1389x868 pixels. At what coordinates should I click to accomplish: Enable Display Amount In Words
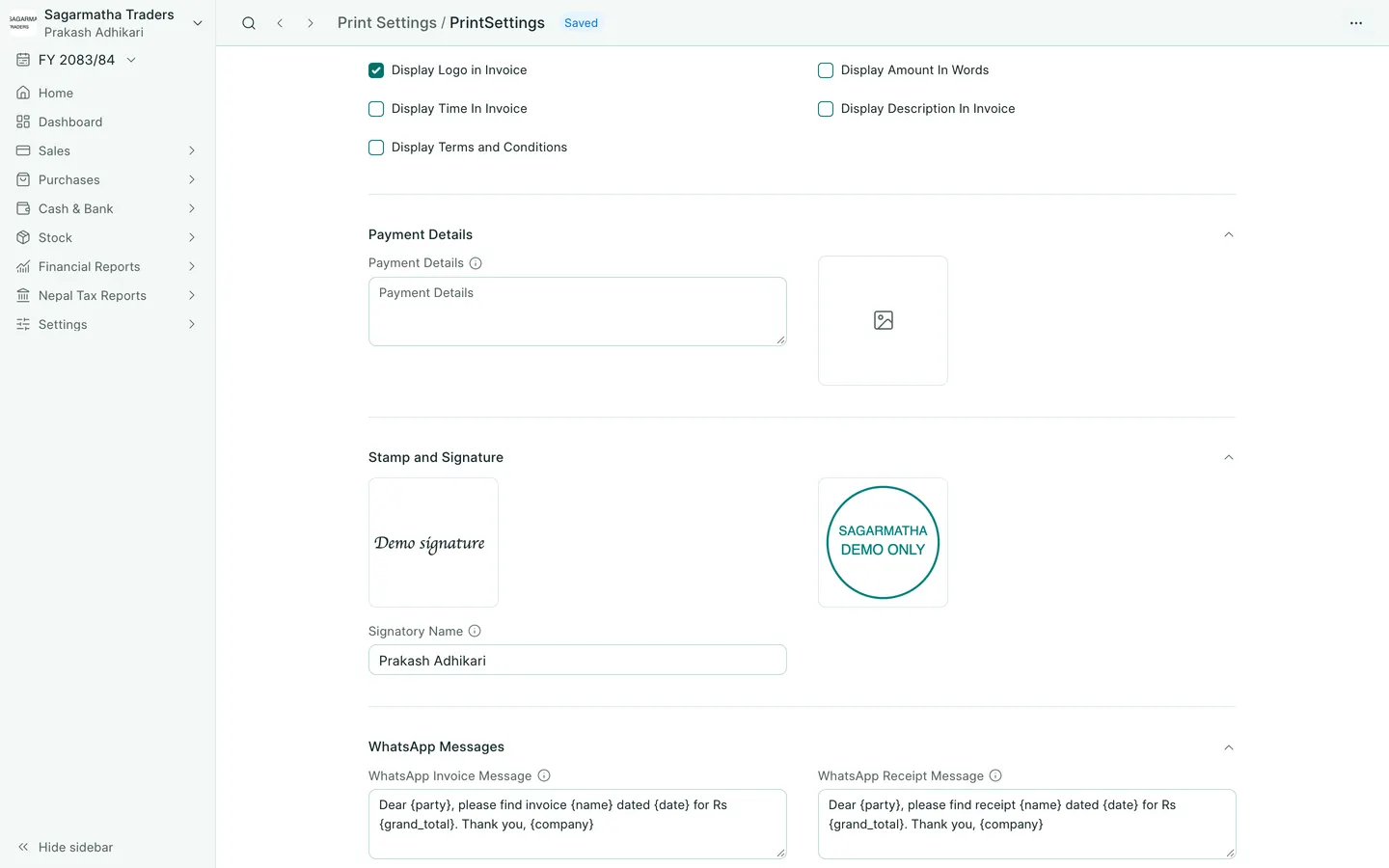826,70
